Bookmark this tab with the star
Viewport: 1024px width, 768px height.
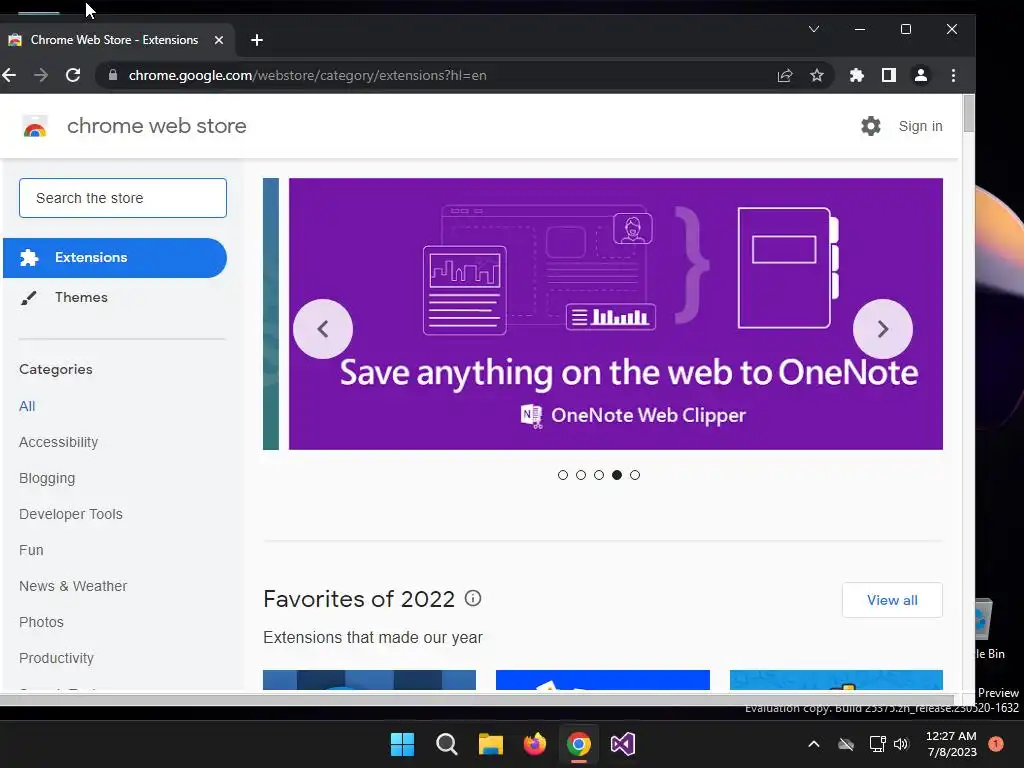816,75
